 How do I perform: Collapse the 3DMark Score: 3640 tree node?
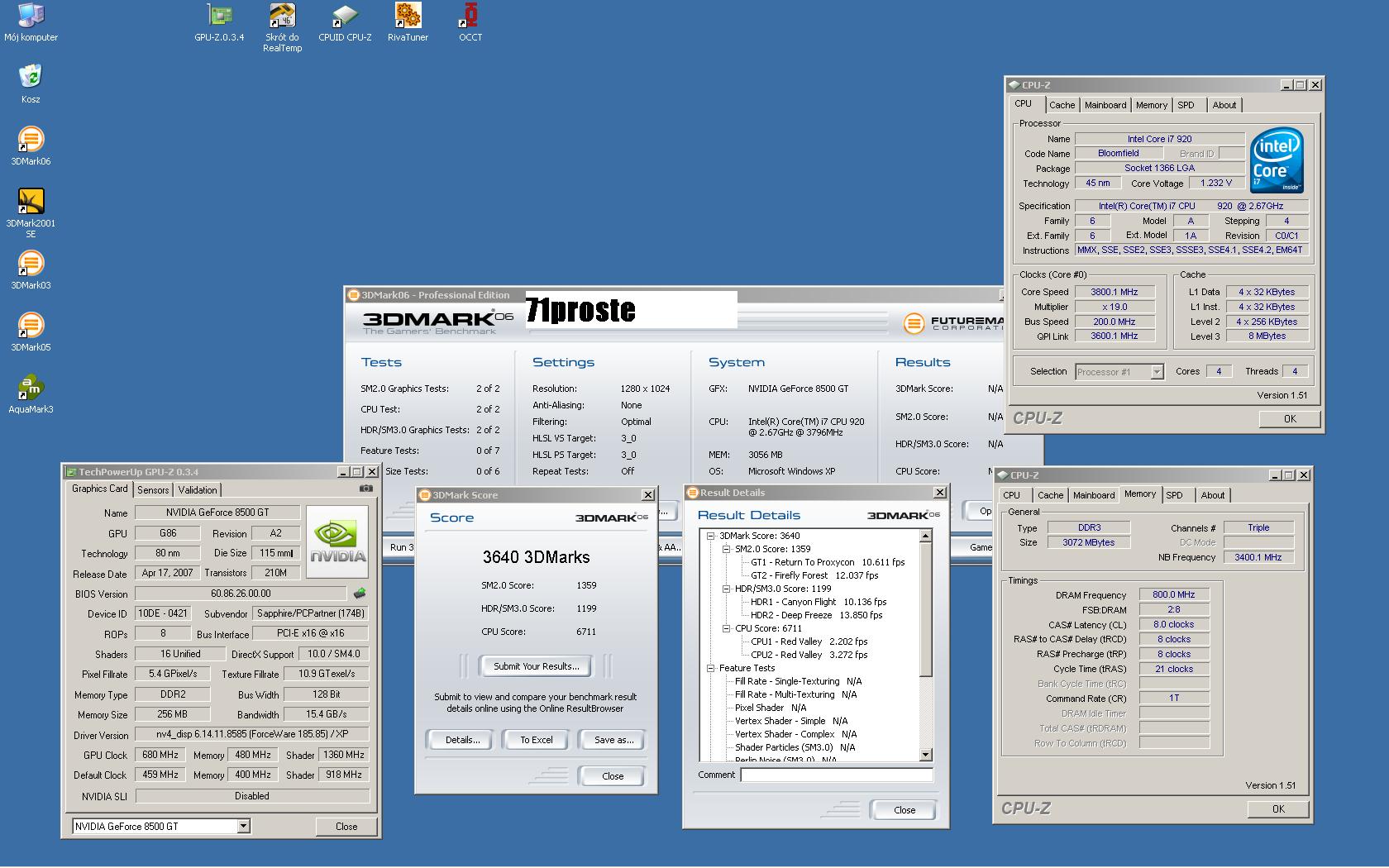point(710,536)
